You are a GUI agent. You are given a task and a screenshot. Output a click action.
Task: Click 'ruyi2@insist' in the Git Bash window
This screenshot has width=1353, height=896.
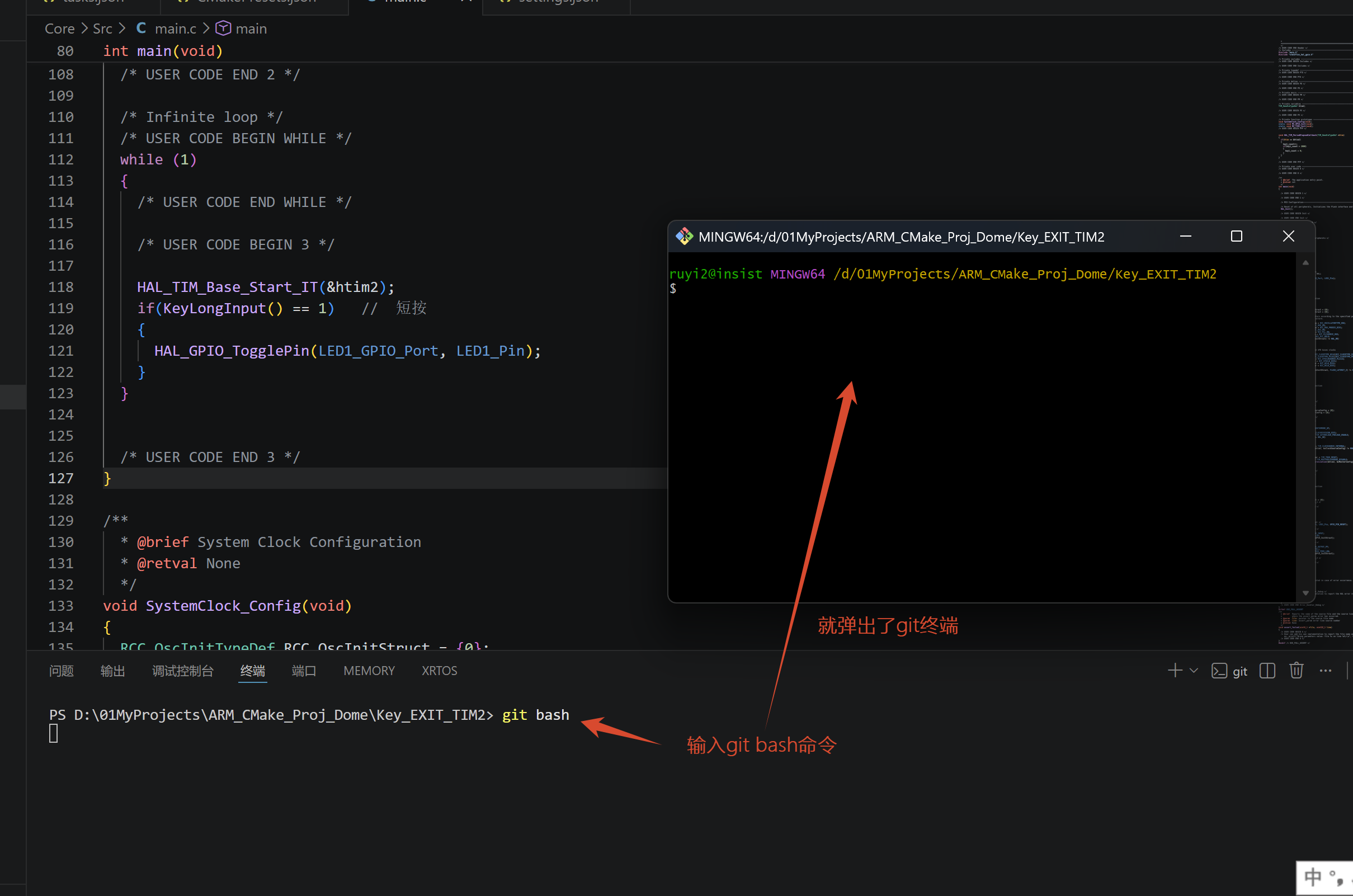pyautogui.click(x=715, y=274)
